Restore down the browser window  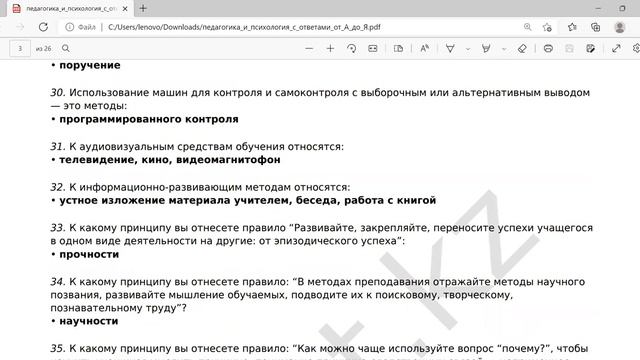(x=622, y=9)
